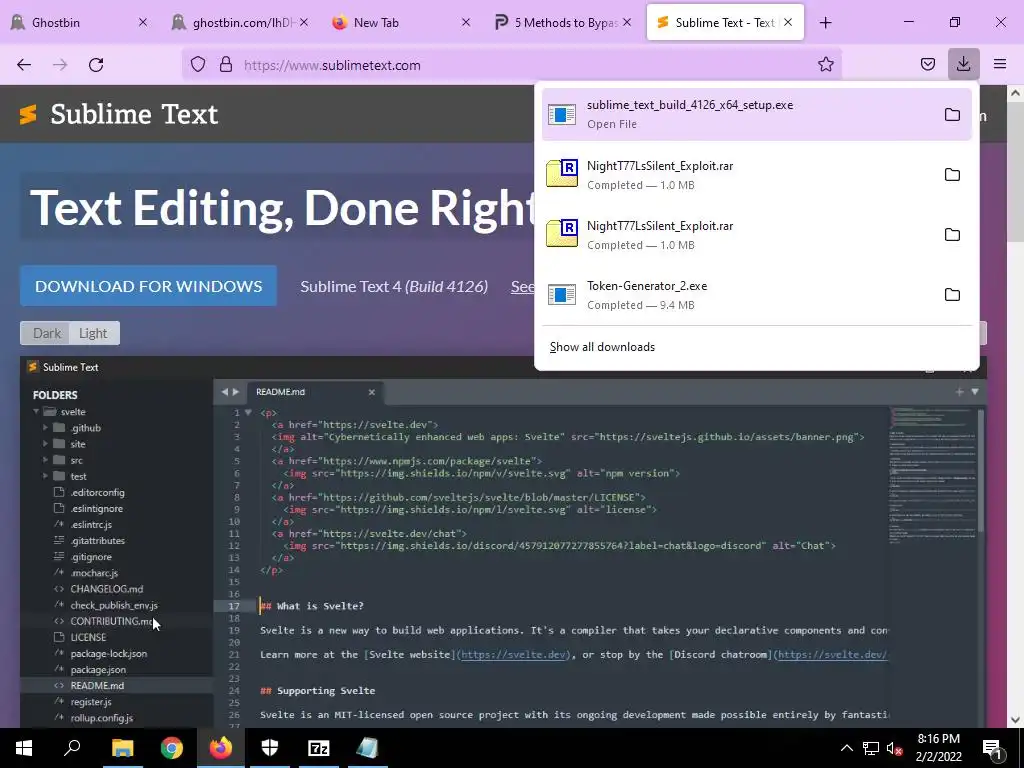The height and width of the screenshot is (768, 1024).
Task: Navigate tabs backward with left arrow
Action: point(224,392)
